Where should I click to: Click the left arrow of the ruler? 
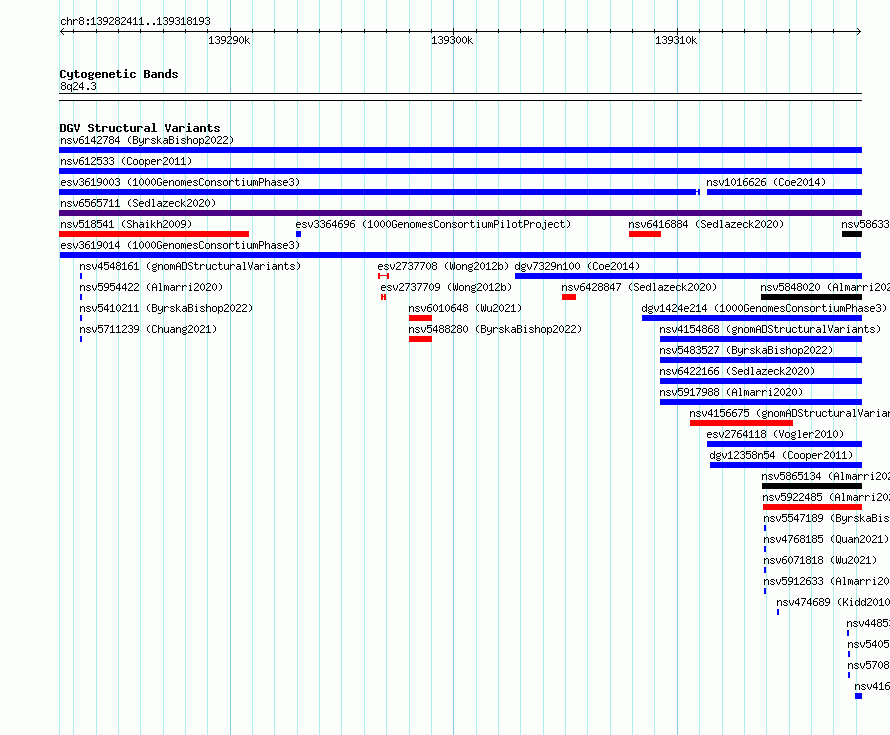[62, 32]
